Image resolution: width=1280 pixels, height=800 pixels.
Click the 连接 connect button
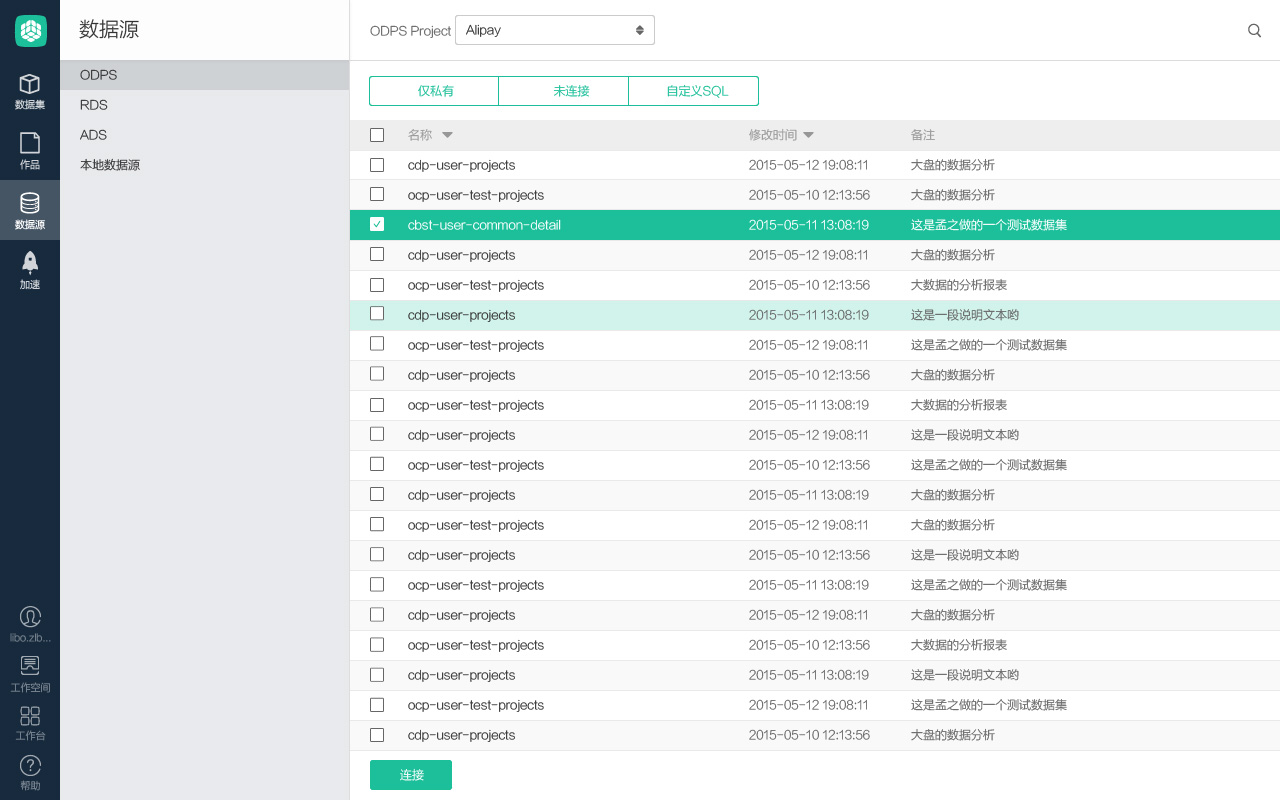411,775
